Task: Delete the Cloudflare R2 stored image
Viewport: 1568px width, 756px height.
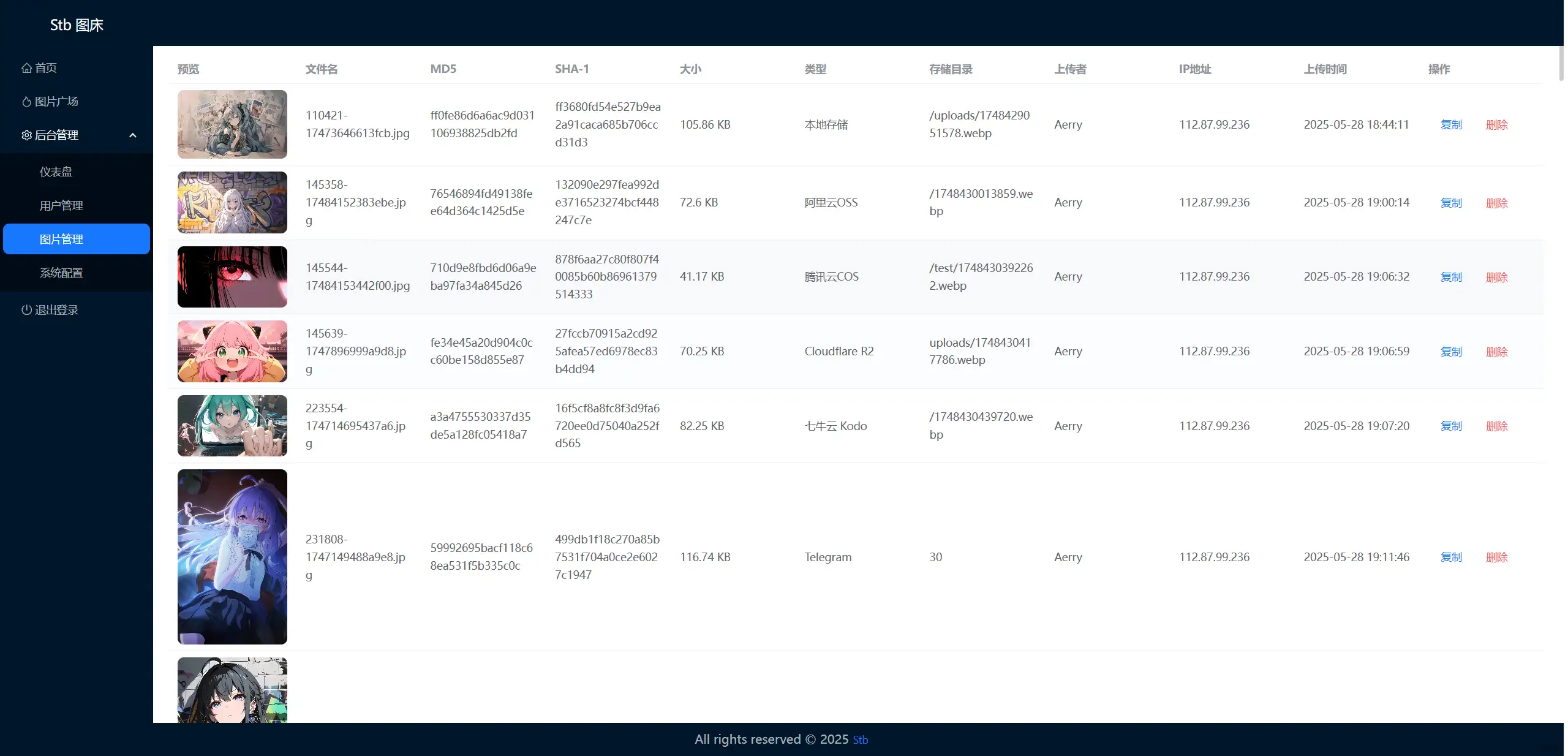Action: pos(1496,352)
